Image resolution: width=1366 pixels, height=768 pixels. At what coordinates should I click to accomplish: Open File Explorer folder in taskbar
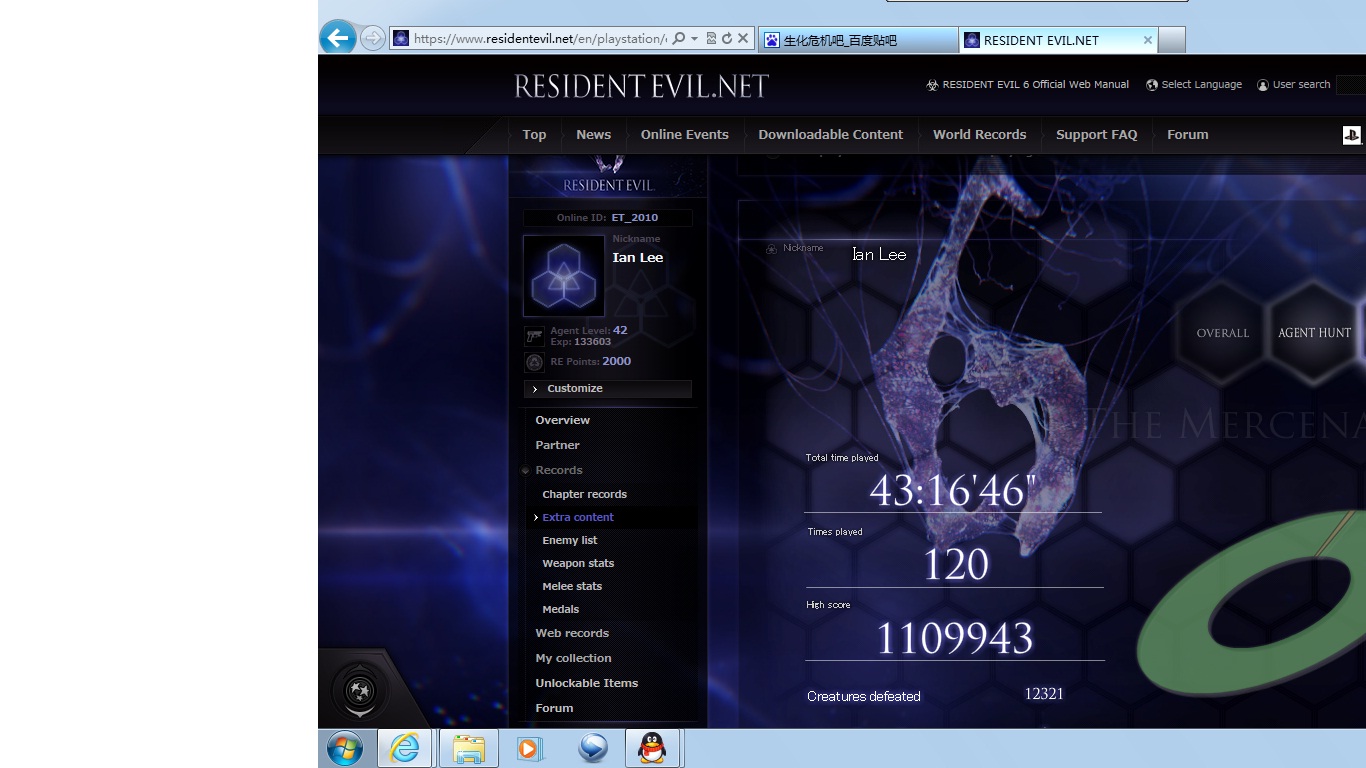(x=468, y=748)
